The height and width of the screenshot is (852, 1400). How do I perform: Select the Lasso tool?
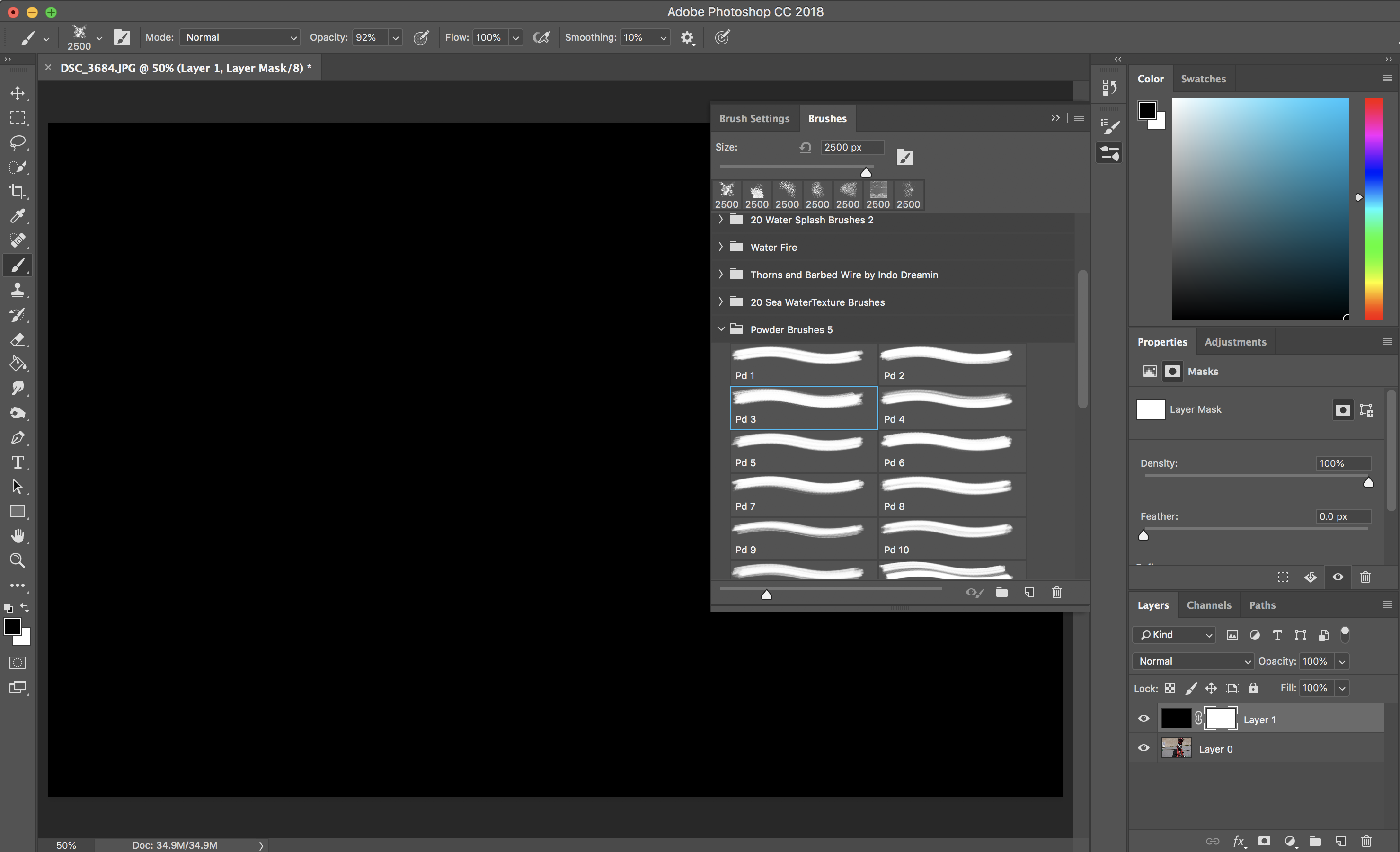coord(18,142)
